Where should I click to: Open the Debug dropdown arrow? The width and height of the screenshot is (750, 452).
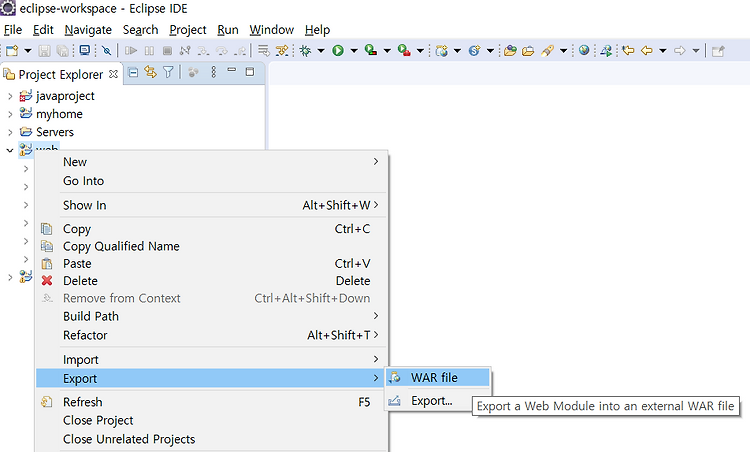pos(321,50)
